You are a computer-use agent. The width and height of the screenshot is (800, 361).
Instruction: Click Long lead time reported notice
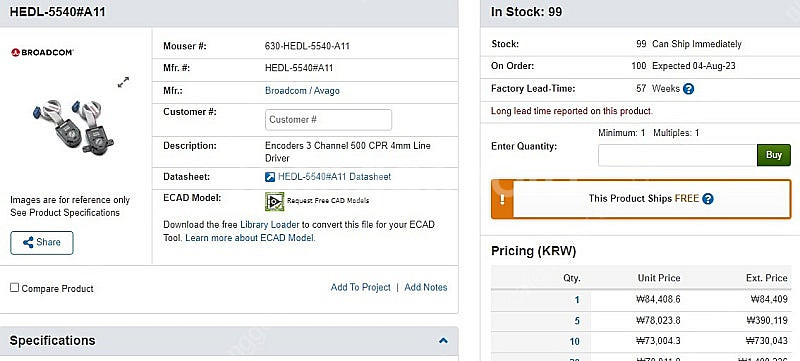[571, 111]
